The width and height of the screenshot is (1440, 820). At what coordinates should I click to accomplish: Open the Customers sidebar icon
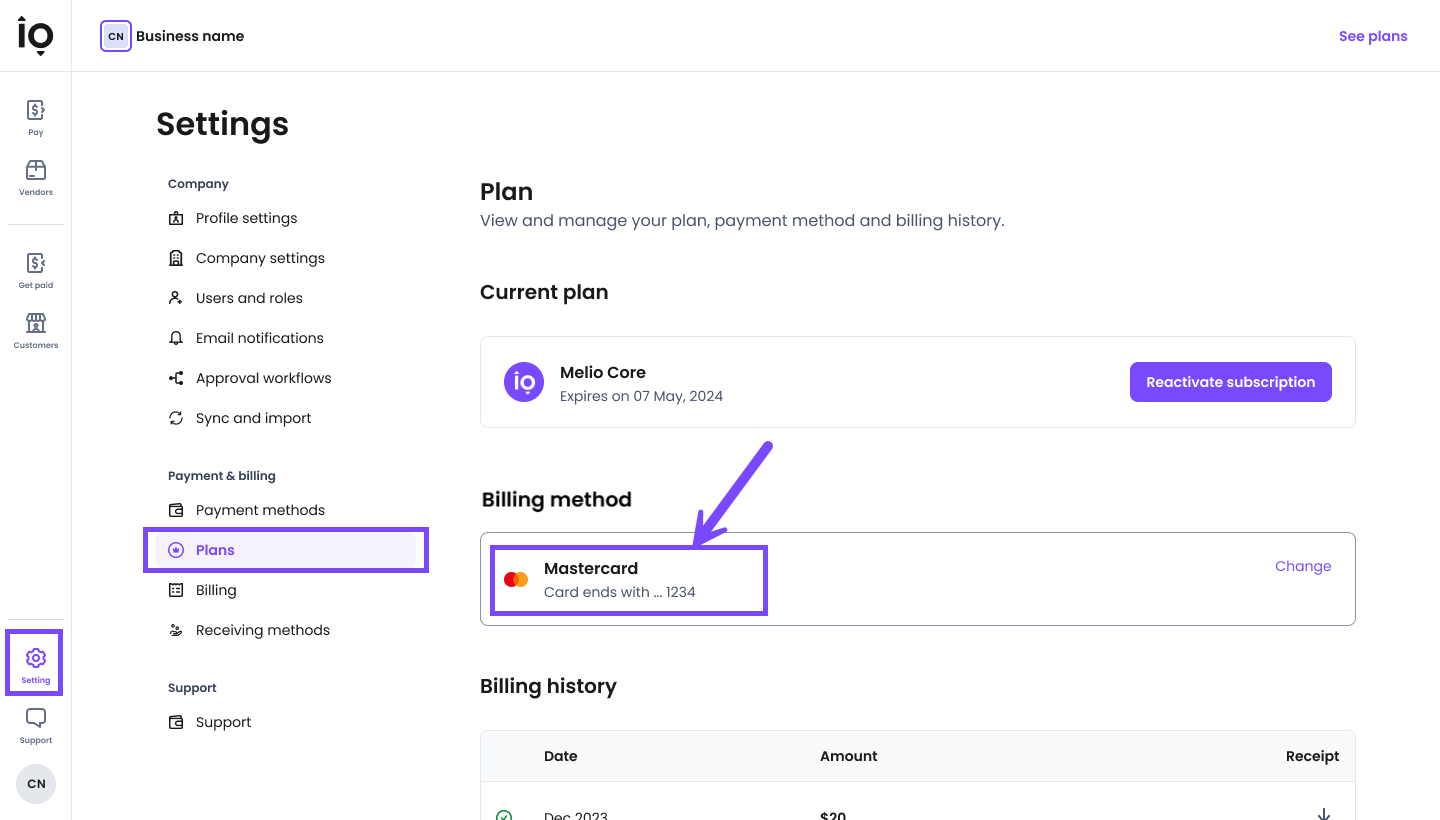[x=36, y=323]
